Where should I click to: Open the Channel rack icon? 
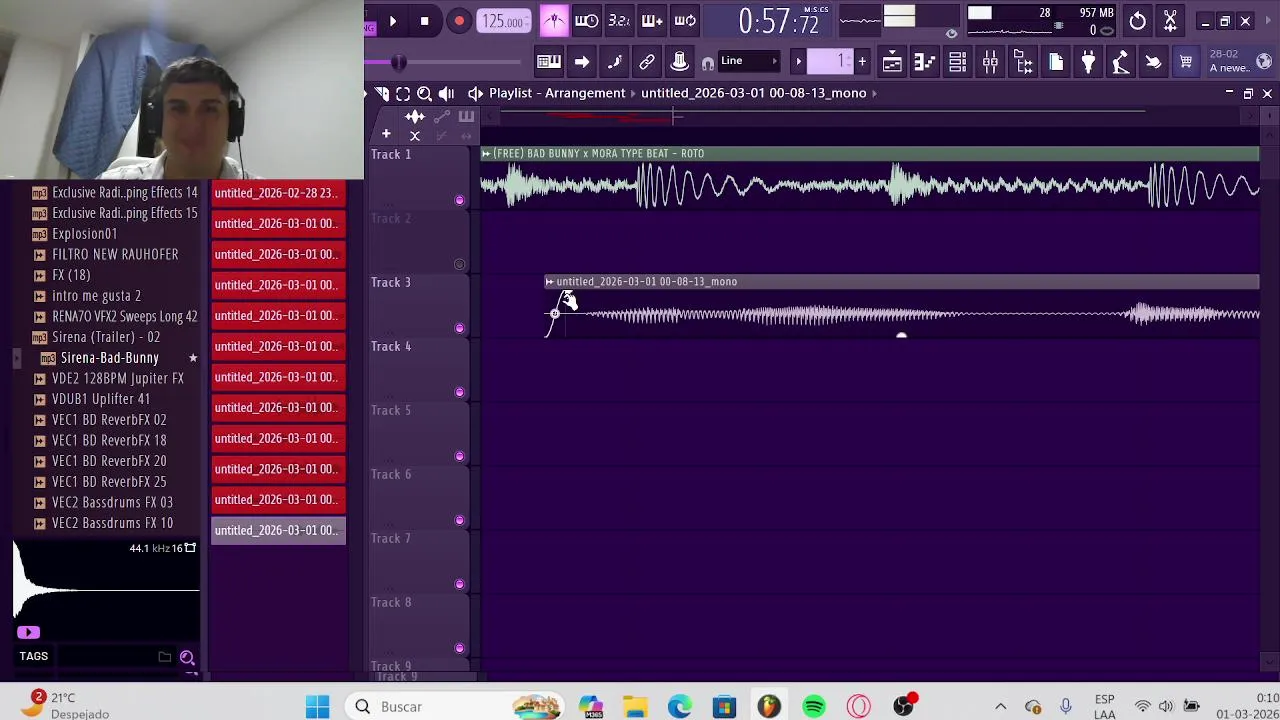[957, 62]
